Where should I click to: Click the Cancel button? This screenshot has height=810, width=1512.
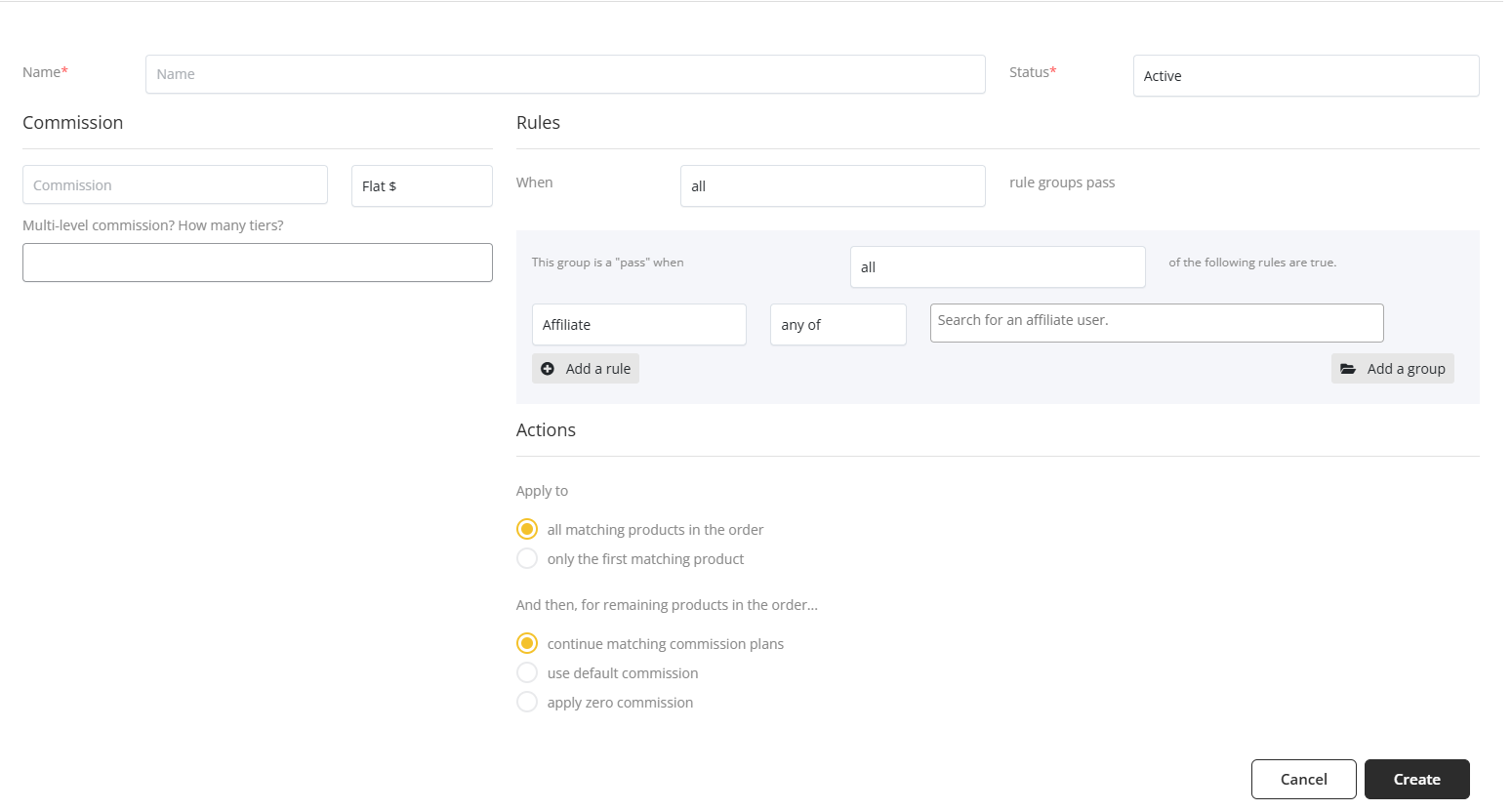(x=1303, y=779)
